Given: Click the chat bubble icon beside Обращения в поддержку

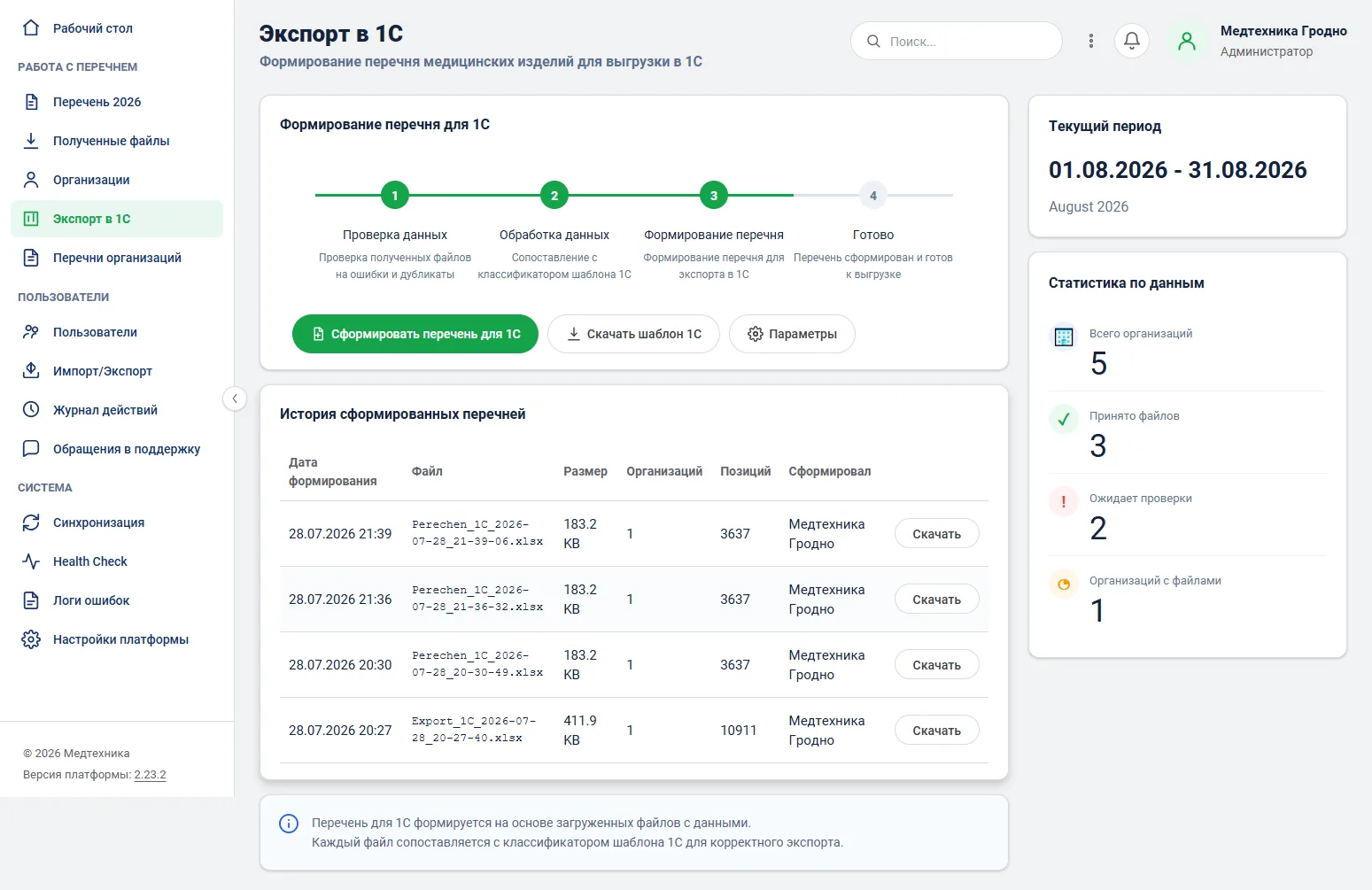Looking at the screenshot, I should point(31,449).
